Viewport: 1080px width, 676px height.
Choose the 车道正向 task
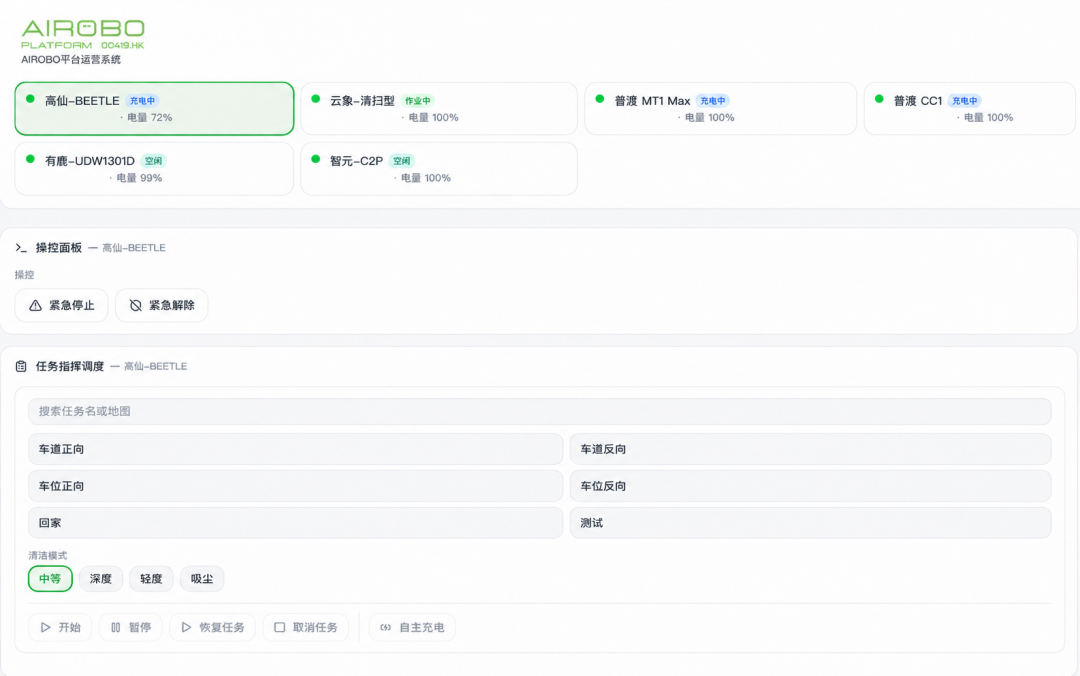(295, 449)
